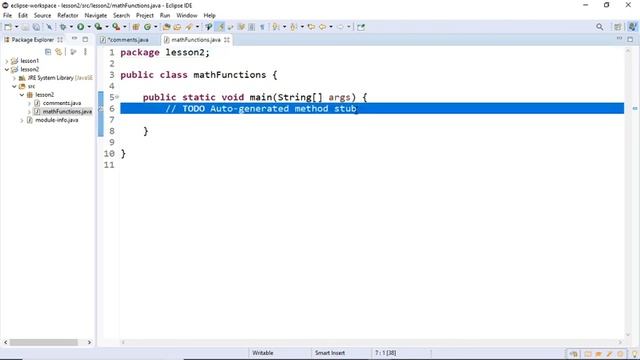This screenshot has height=360, width=640.
Task: Click the Open Task icon
Action: tap(177, 27)
